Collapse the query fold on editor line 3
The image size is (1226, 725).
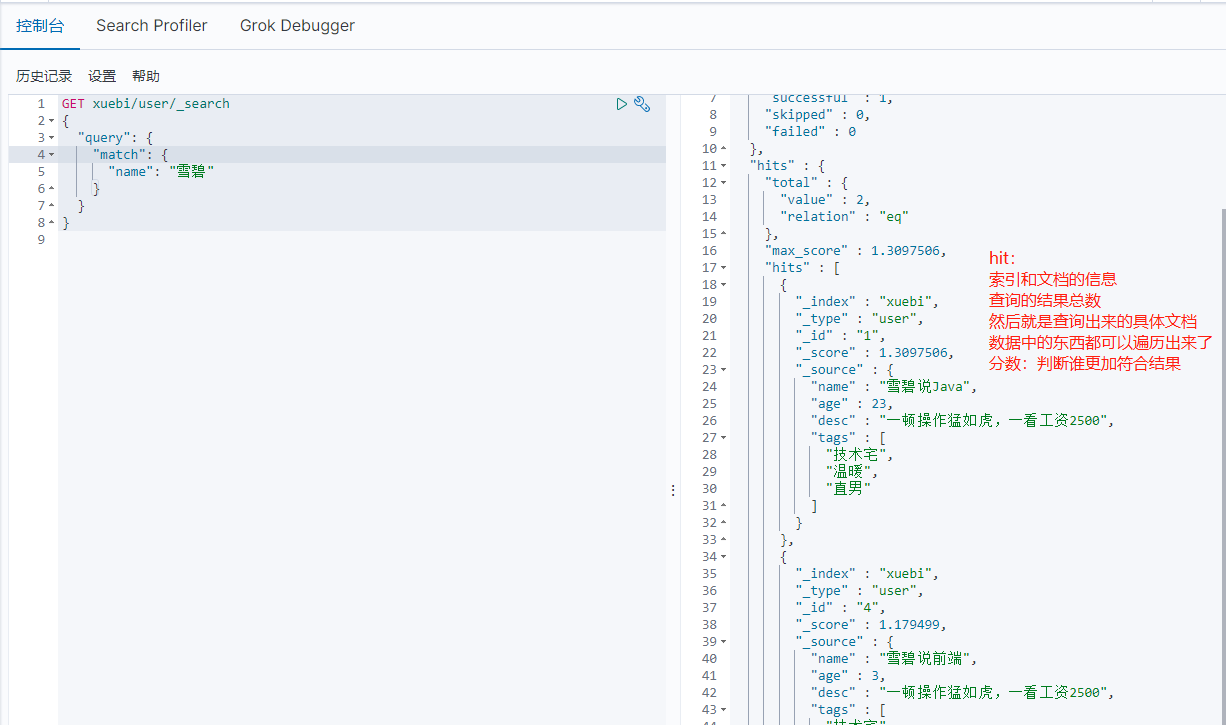coord(52,138)
